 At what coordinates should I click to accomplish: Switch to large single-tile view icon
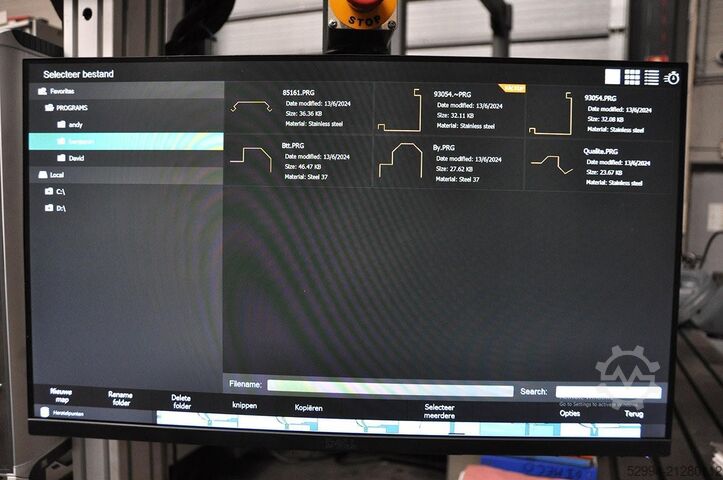(x=612, y=77)
